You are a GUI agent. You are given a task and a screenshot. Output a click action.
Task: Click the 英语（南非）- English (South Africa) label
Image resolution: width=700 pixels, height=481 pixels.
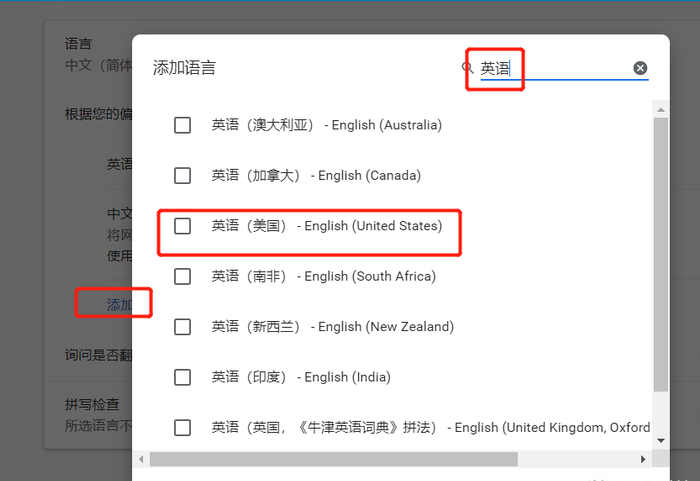pyautogui.click(x=324, y=276)
